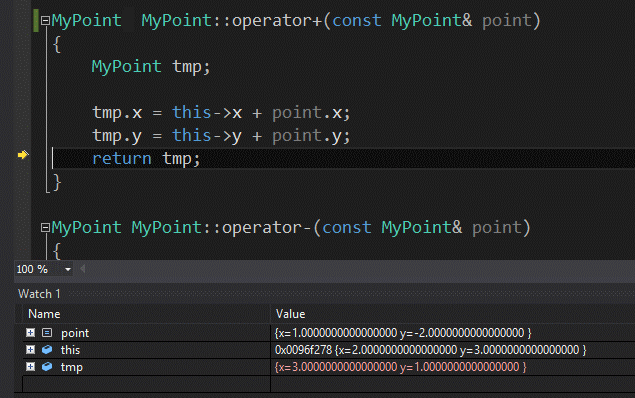Click the horizontal scroll left arrow
Image resolution: width=635 pixels, height=398 pixels.
[83, 269]
